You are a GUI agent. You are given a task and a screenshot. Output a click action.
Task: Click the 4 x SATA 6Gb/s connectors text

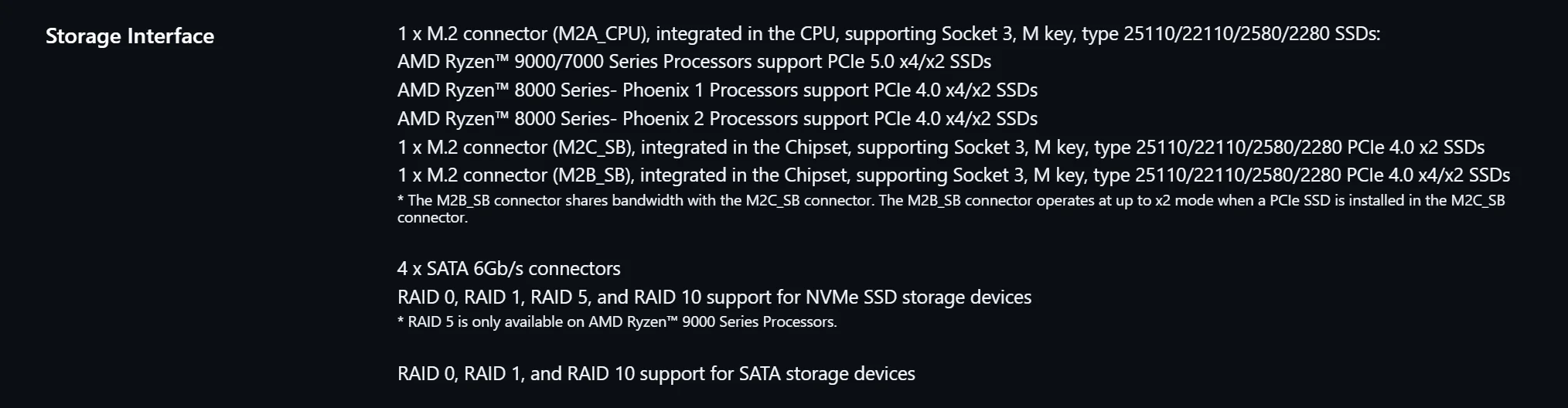click(509, 269)
